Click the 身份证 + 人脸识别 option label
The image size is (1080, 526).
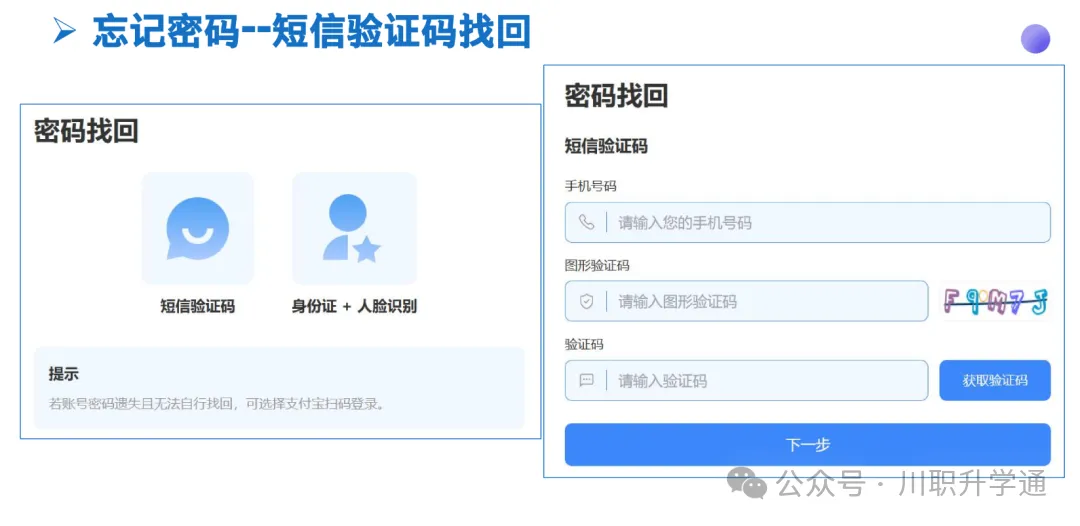pos(354,307)
